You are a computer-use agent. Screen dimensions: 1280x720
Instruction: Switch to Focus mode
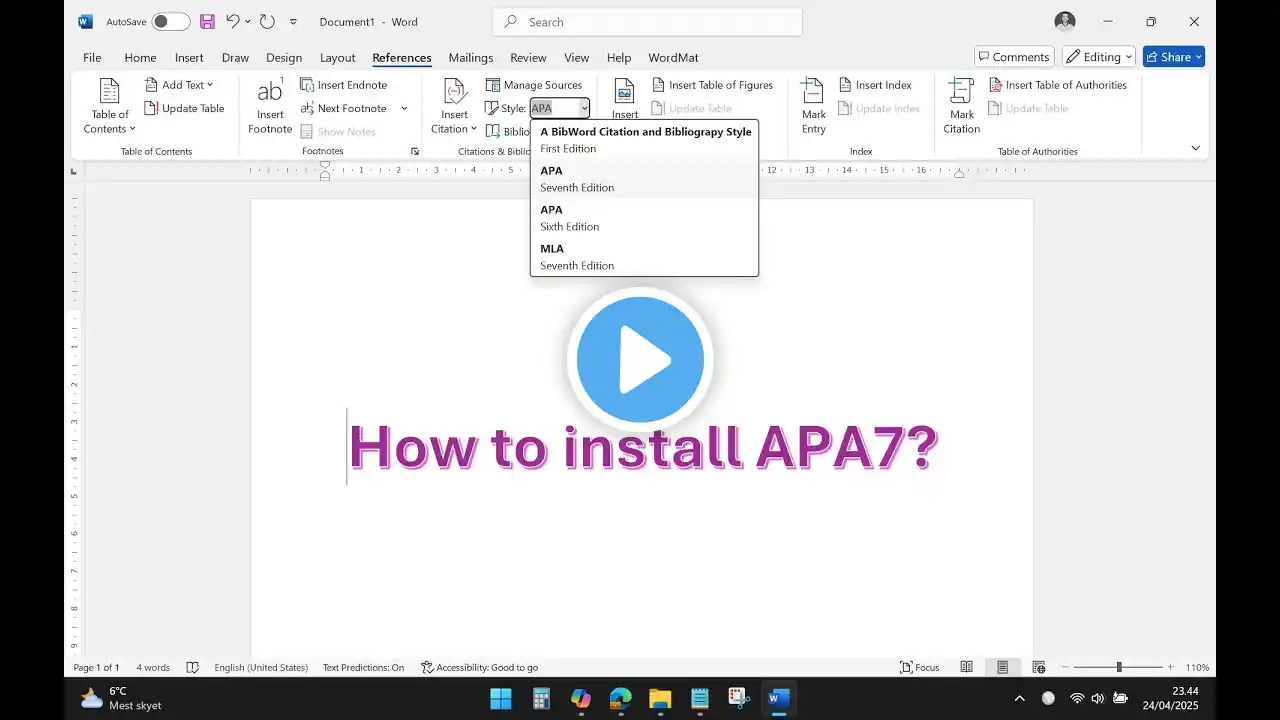920,667
